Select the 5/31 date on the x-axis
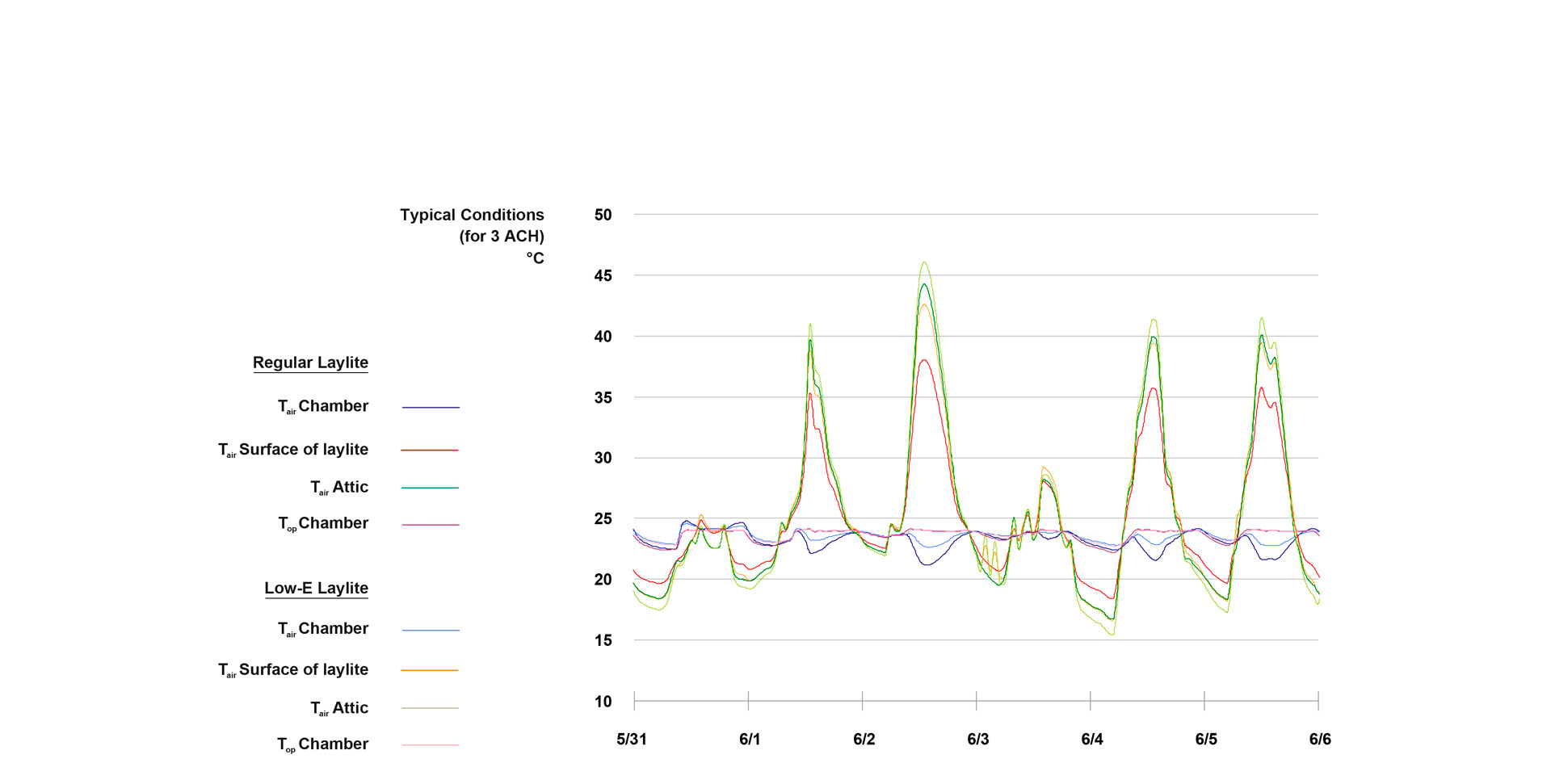The height and width of the screenshot is (784, 1551). click(632, 739)
